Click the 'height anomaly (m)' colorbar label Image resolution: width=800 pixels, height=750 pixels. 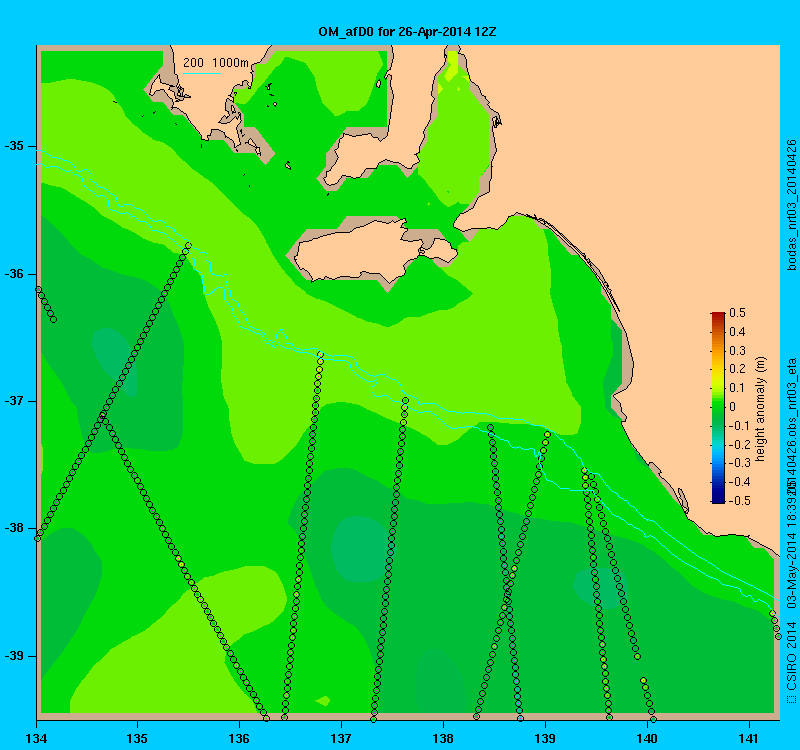[760, 409]
